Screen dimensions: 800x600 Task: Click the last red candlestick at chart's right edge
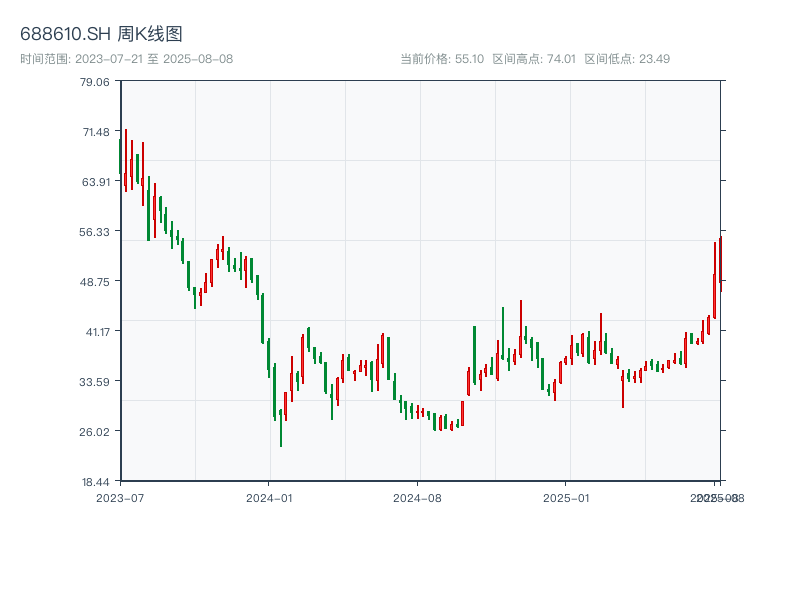(720, 264)
